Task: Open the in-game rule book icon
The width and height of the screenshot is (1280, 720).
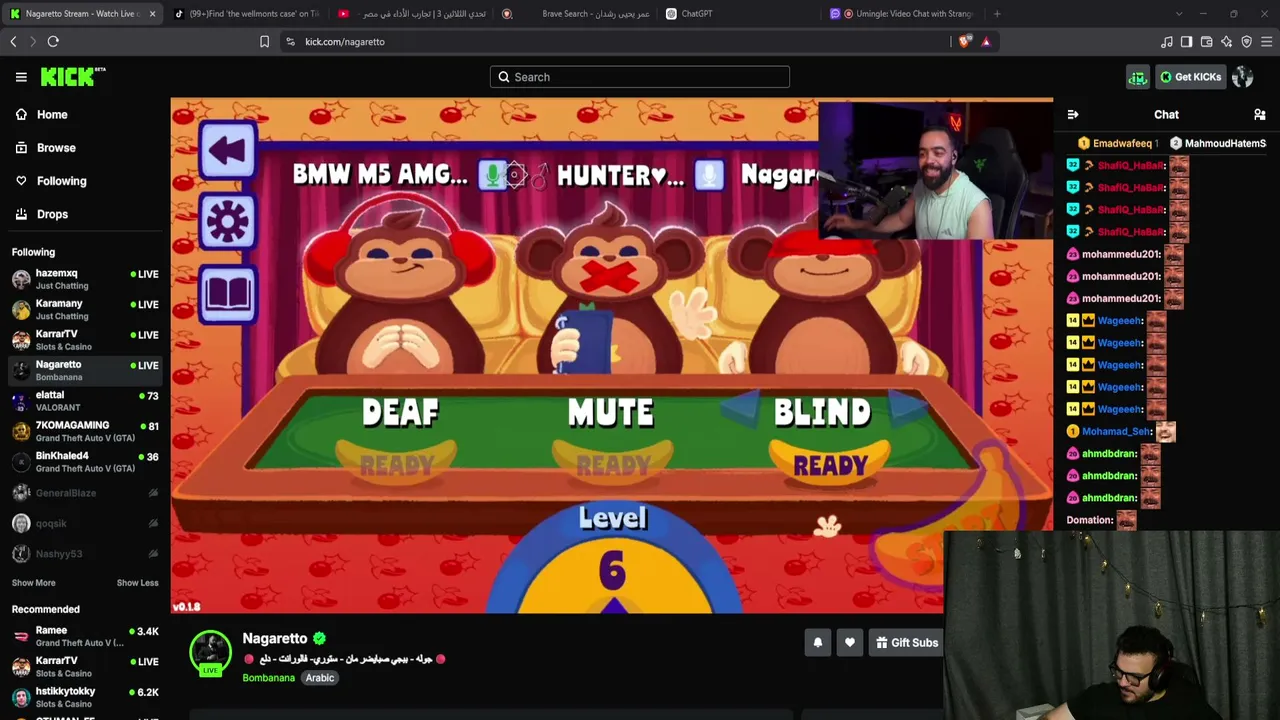Action: pyautogui.click(x=228, y=293)
